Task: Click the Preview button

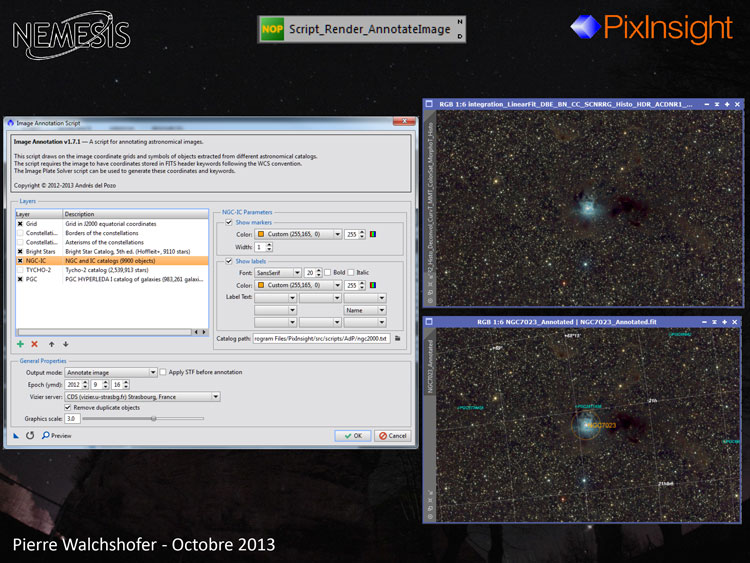Action: (x=56, y=436)
